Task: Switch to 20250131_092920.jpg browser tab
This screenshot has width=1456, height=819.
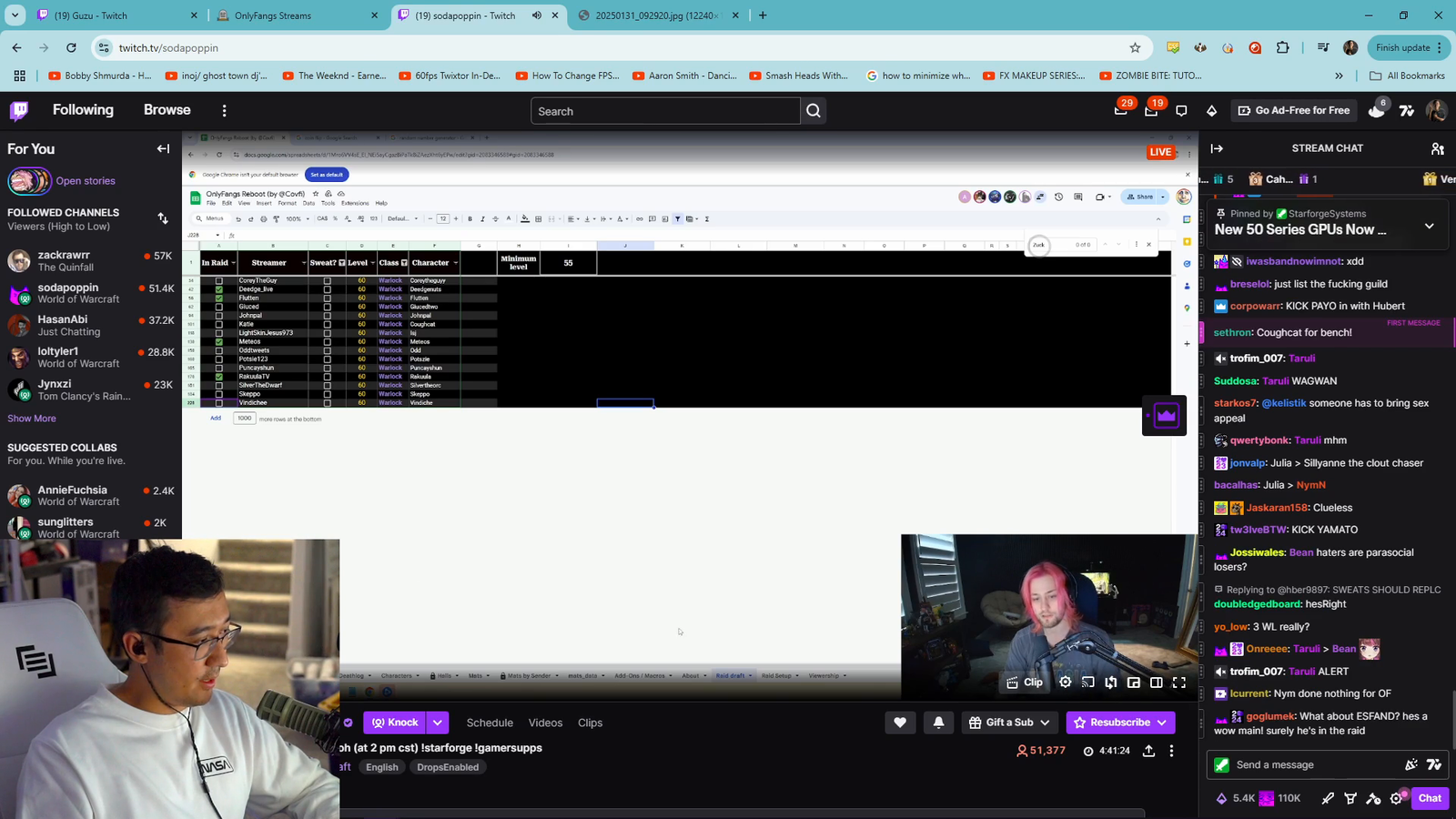Action: pos(660,15)
